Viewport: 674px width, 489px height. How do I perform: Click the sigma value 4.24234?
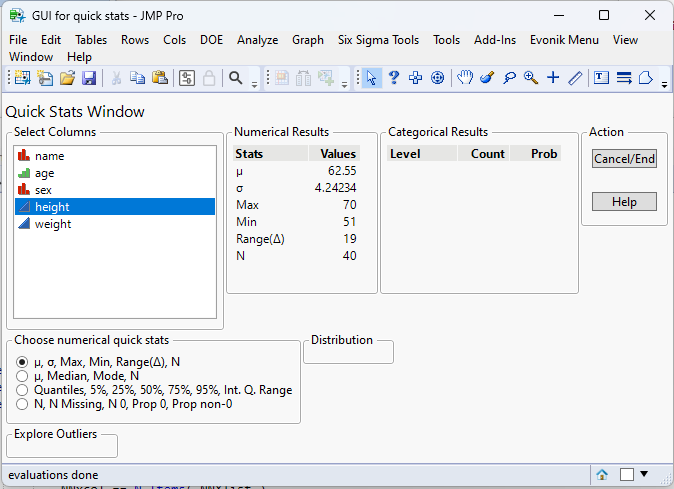click(x=335, y=188)
